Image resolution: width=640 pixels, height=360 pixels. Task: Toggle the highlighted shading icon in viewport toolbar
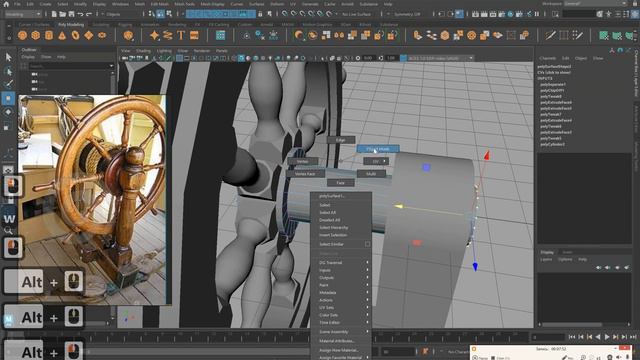[242, 58]
